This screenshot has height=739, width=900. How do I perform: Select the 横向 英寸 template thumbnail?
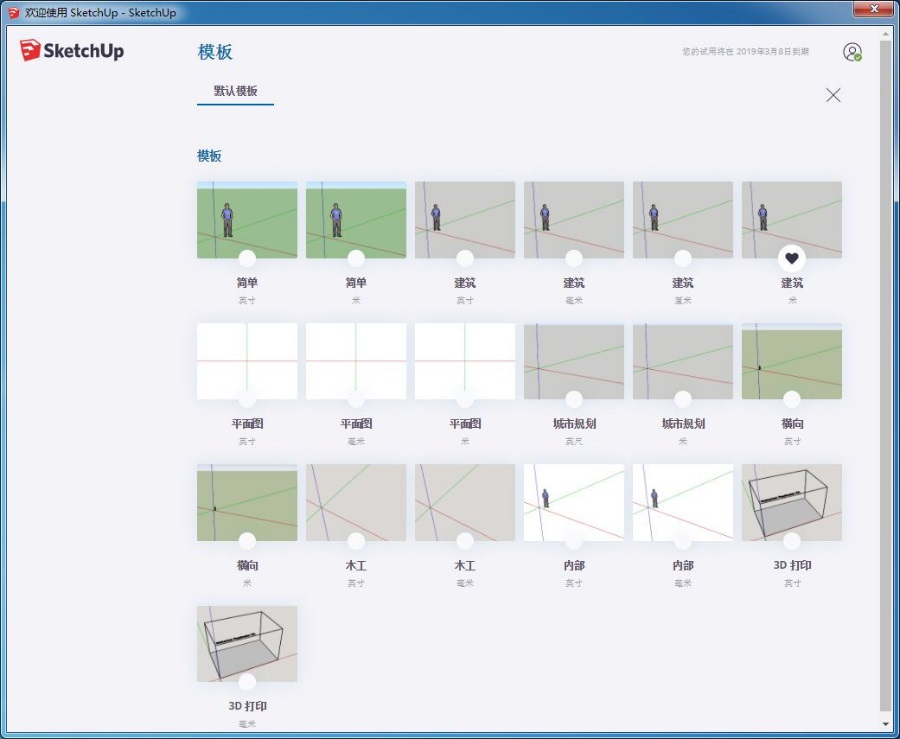792,361
